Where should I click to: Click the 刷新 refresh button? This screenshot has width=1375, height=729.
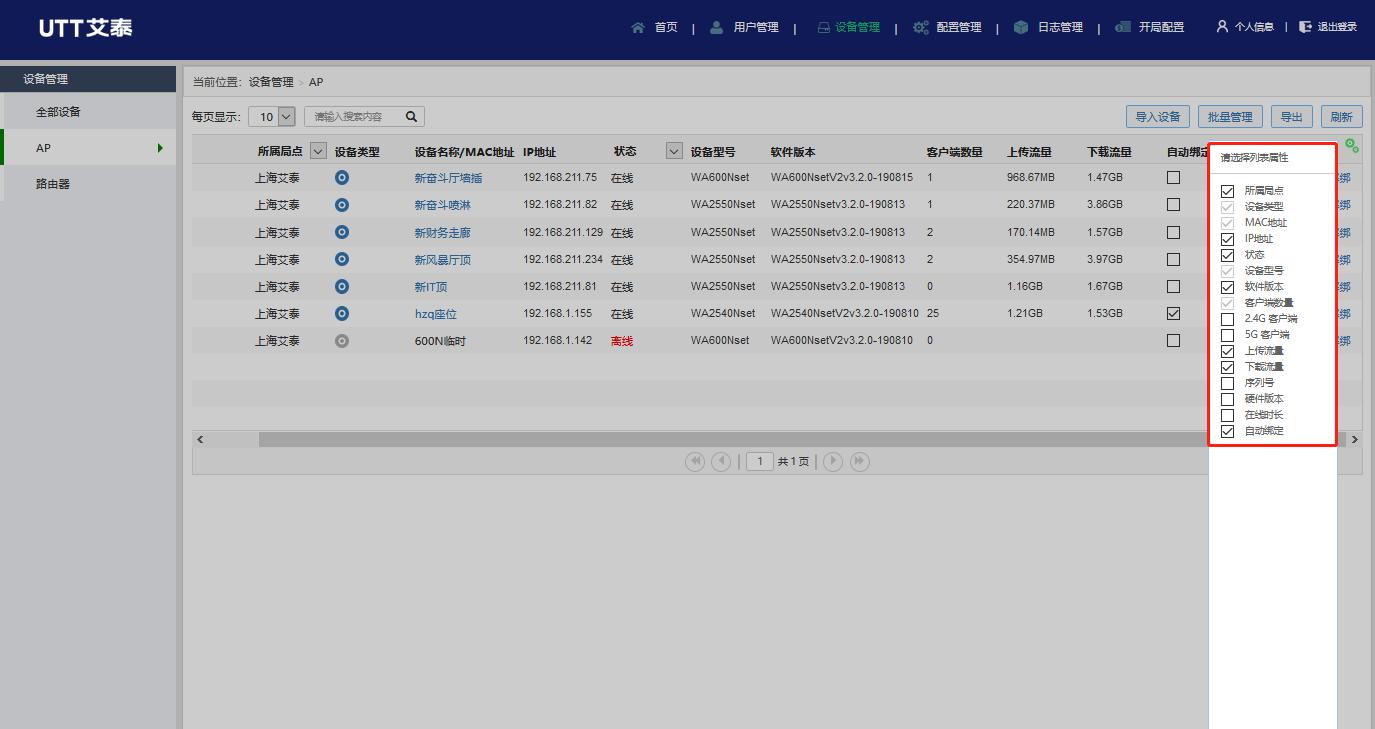(1341, 116)
